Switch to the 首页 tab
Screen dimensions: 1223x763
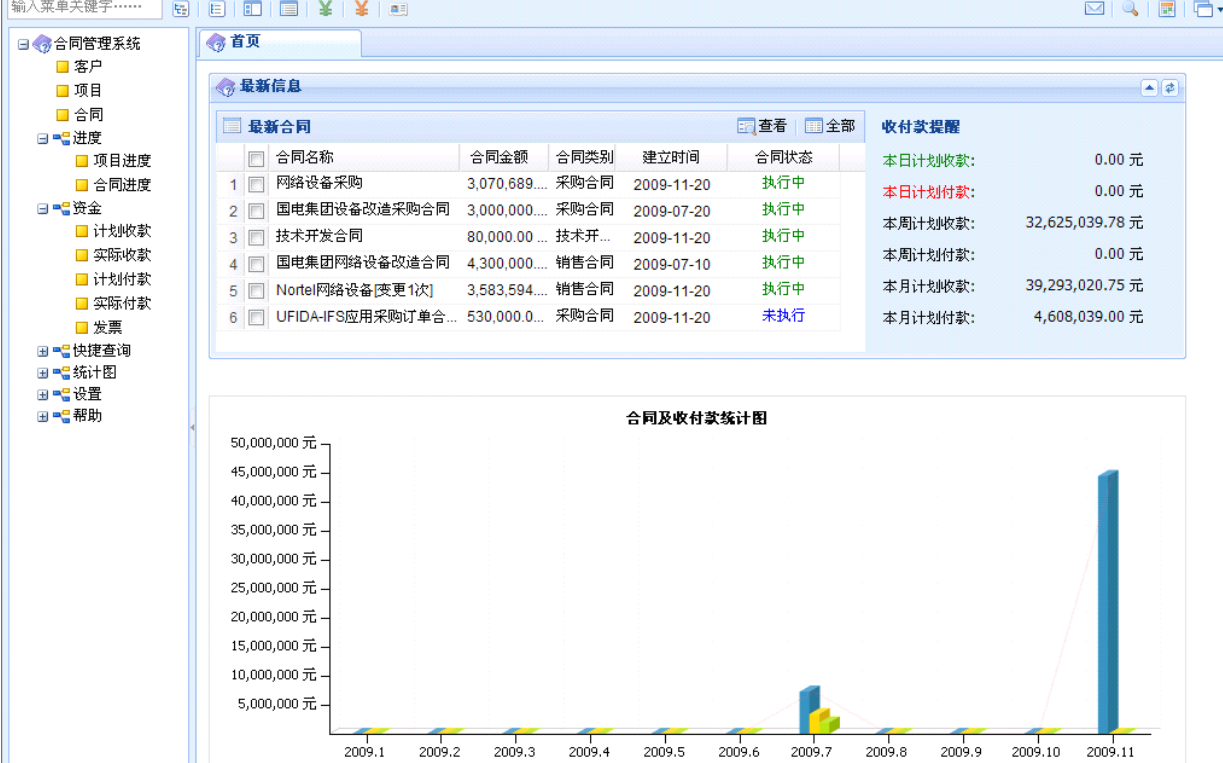pos(280,42)
